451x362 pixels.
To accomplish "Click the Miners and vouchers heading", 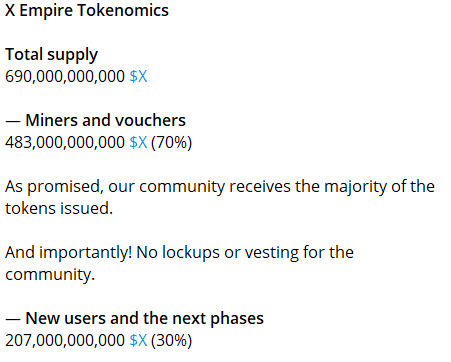I will click(105, 120).
